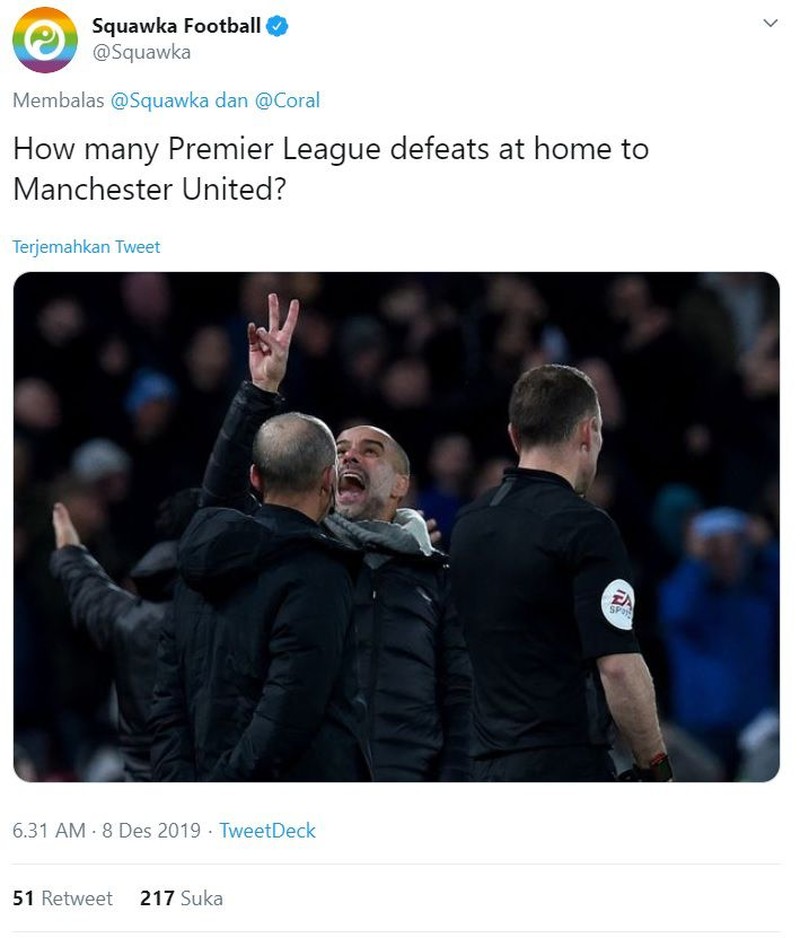This screenshot has height=938, width=800.
Task: Click the blue verified badge
Action: (x=278, y=26)
